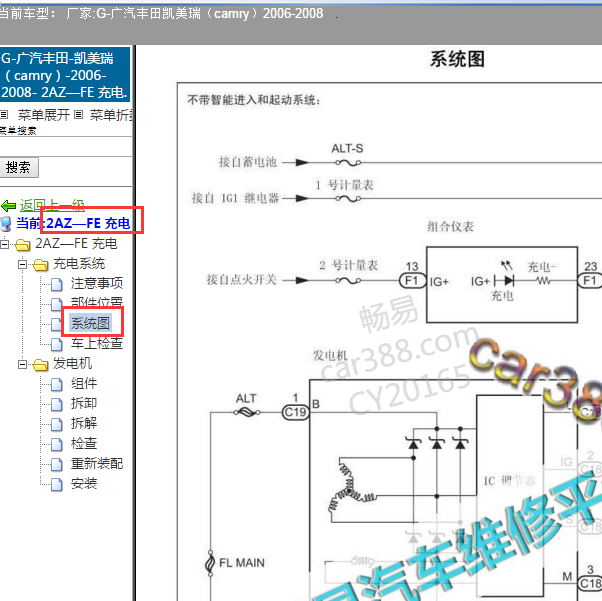Open the 安装 tree item
The image size is (602, 601).
pyautogui.click(x=84, y=483)
